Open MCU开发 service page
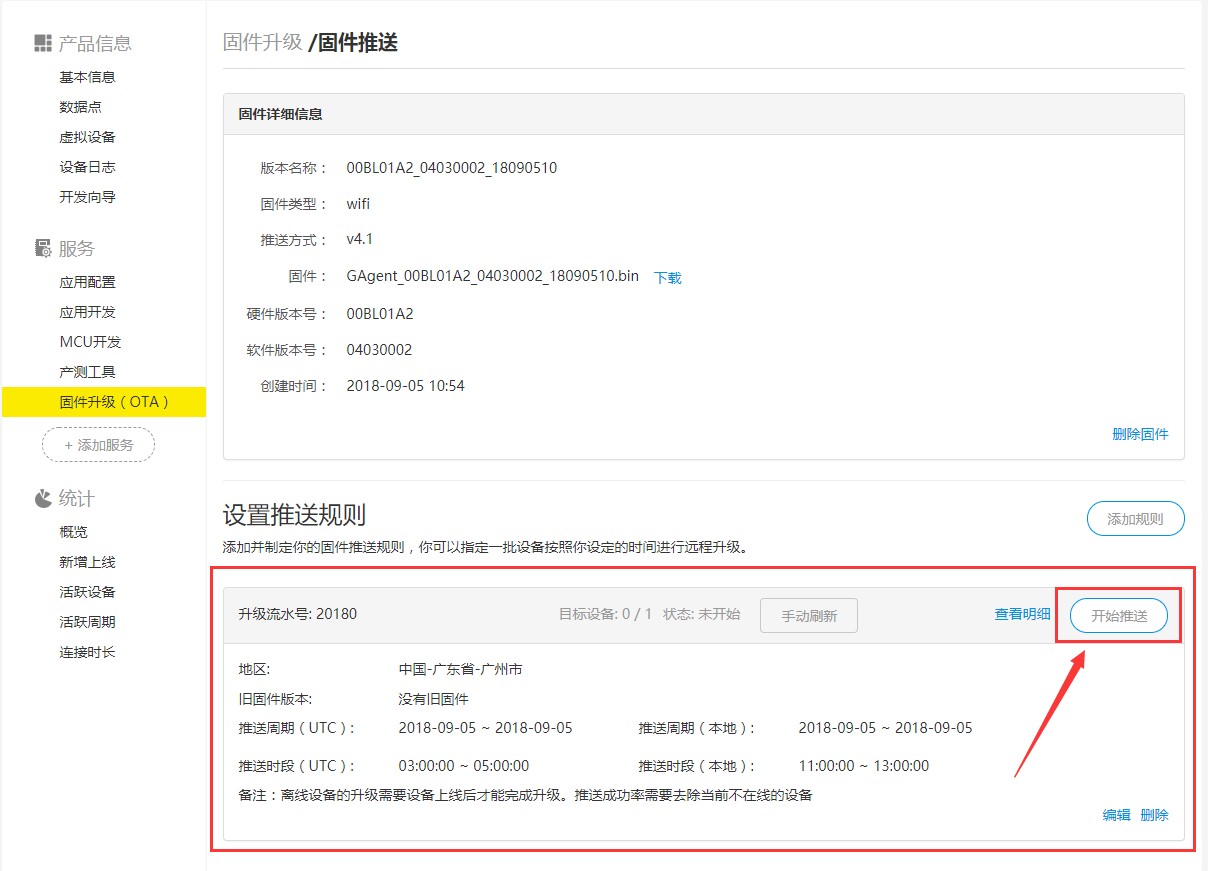The image size is (1208, 871). (90, 342)
